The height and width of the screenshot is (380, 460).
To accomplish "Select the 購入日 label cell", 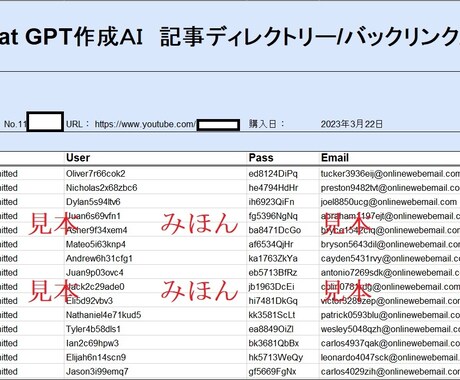I will [266, 124].
